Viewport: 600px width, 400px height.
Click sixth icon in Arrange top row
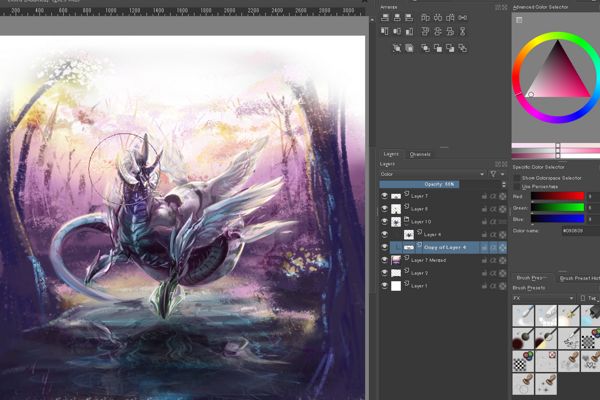click(x=450, y=18)
